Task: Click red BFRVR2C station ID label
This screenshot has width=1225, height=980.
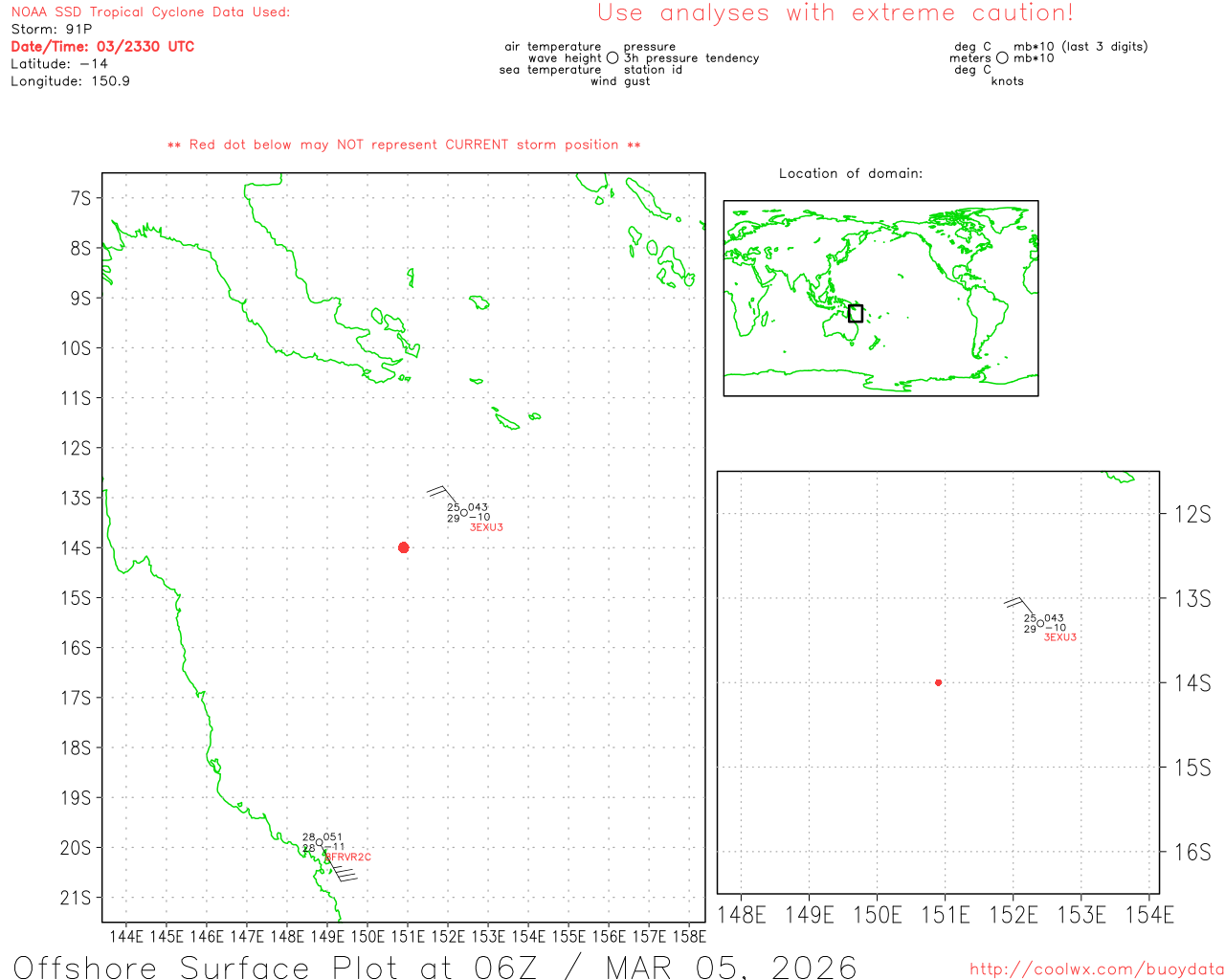Action: pos(348,857)
